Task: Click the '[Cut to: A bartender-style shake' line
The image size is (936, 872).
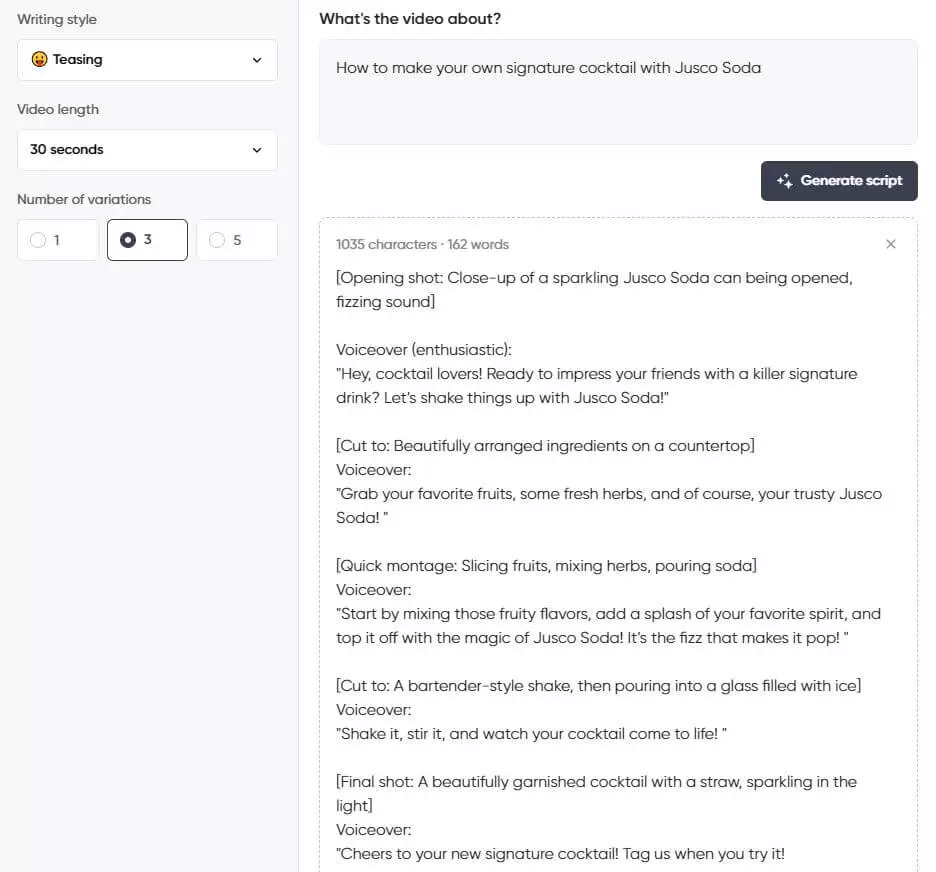Action: [599, 686]
